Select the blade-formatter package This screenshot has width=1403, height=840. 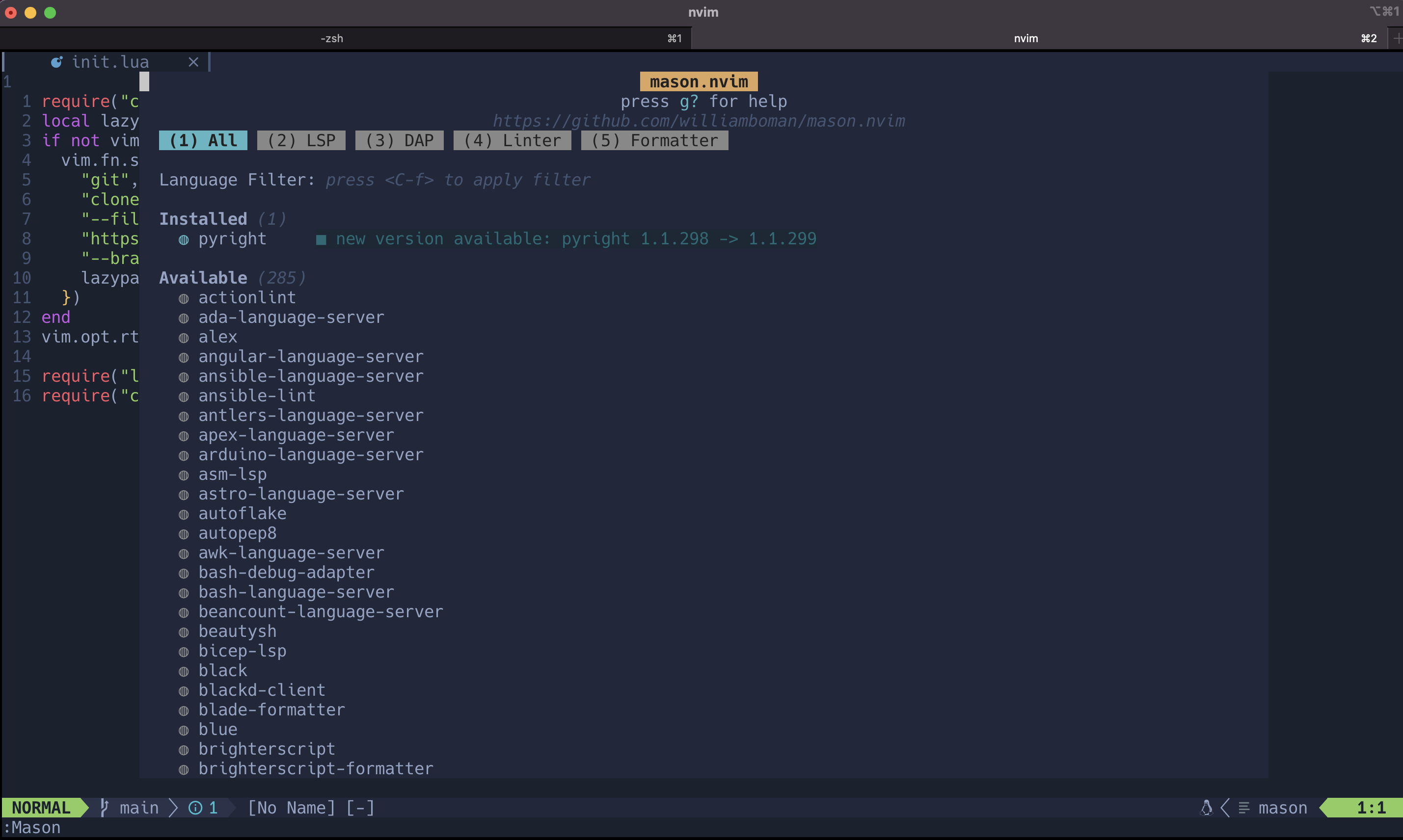[x=271, y=709]
